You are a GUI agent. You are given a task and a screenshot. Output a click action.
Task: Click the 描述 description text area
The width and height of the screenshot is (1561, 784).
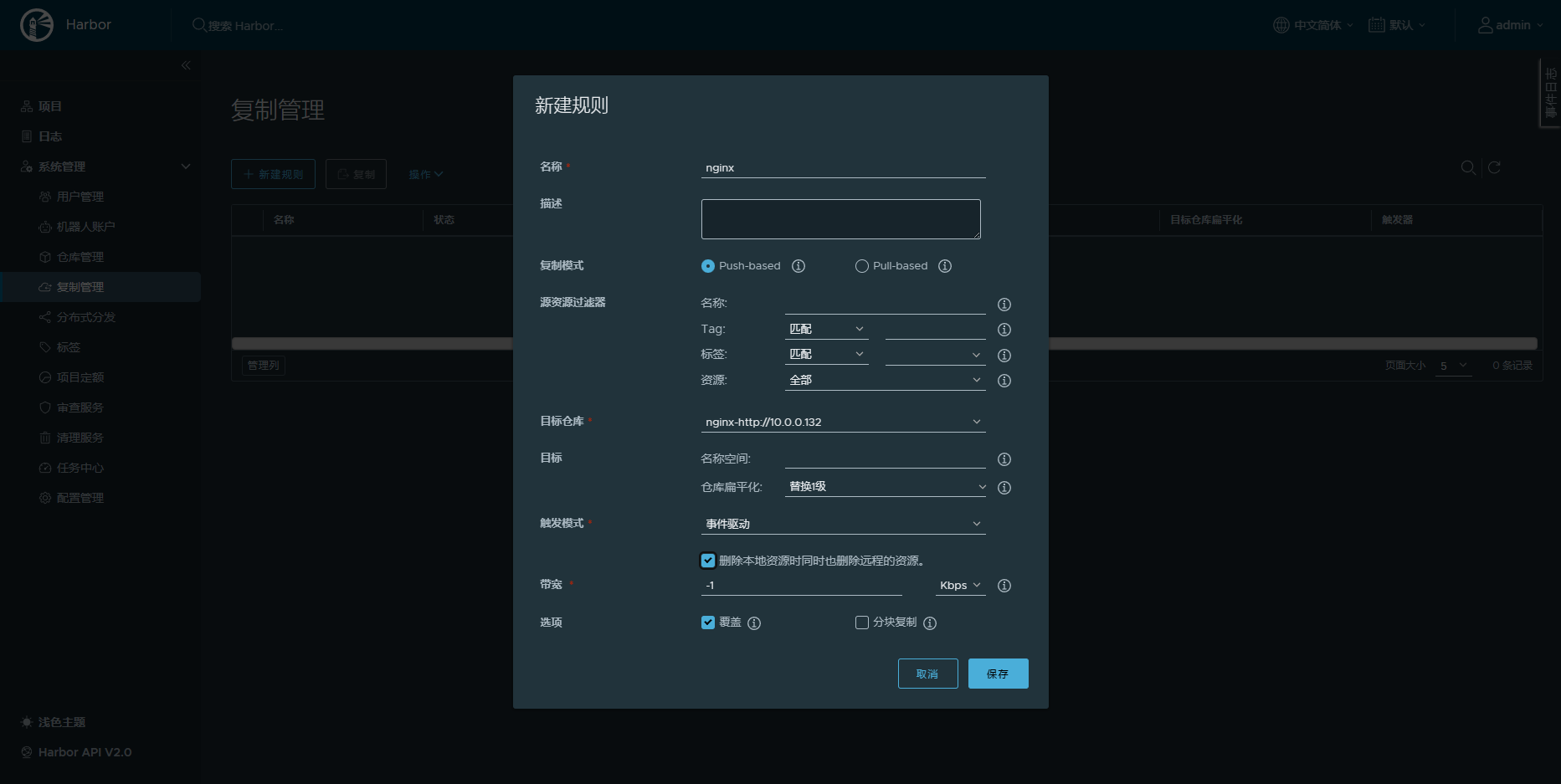(x=840, y=219)
